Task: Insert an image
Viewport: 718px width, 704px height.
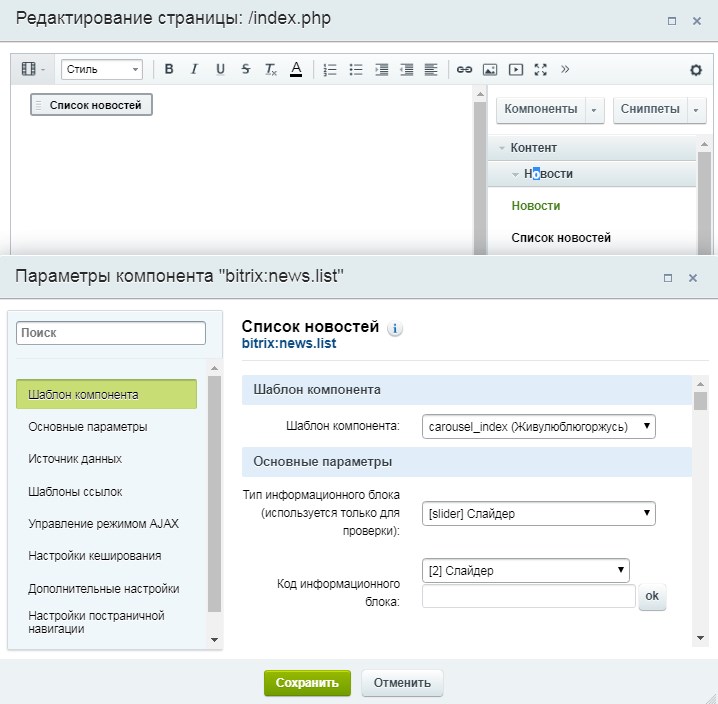Action: (490, 69)
